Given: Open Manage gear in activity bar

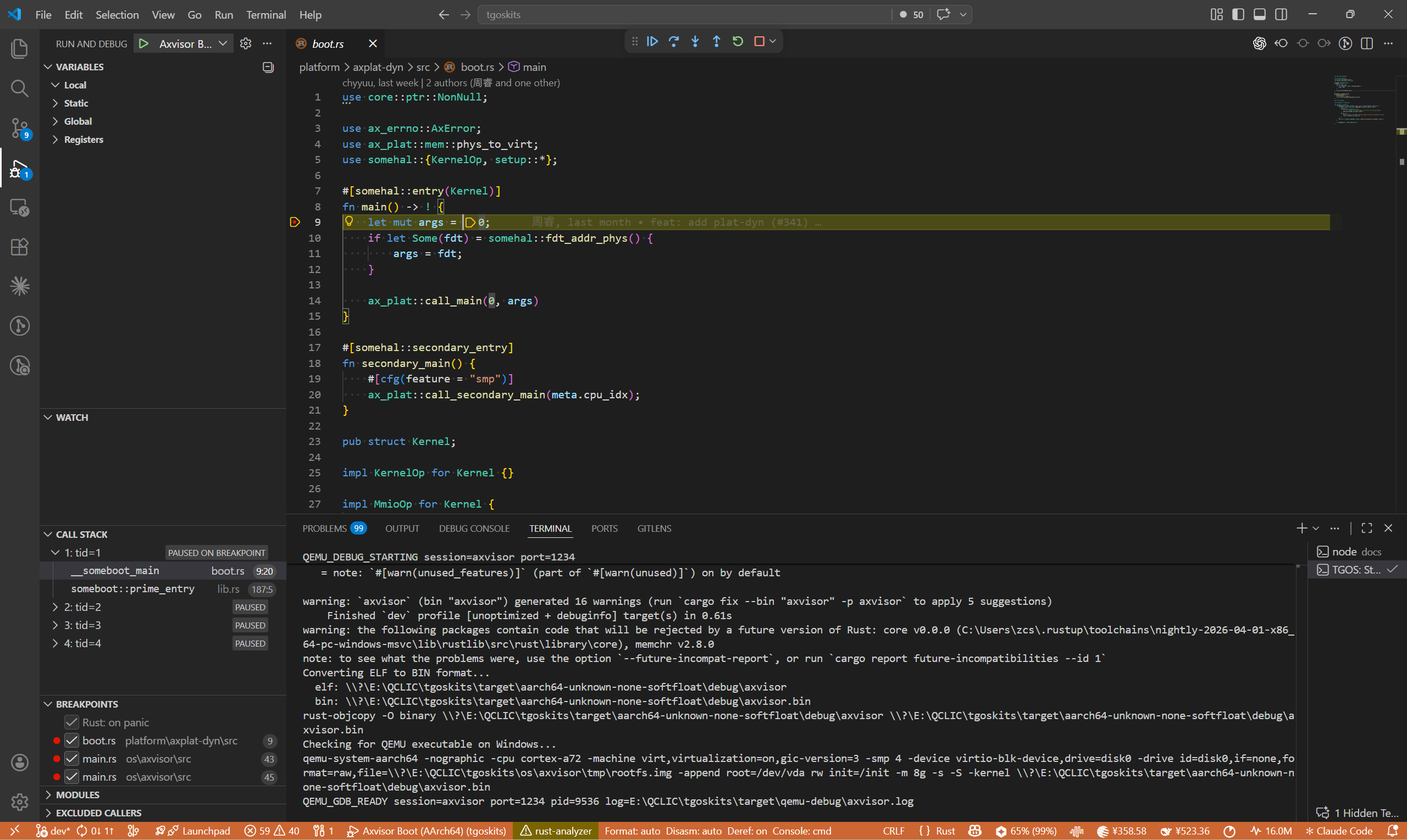Looking at the screenshot, I should point(19,802).
